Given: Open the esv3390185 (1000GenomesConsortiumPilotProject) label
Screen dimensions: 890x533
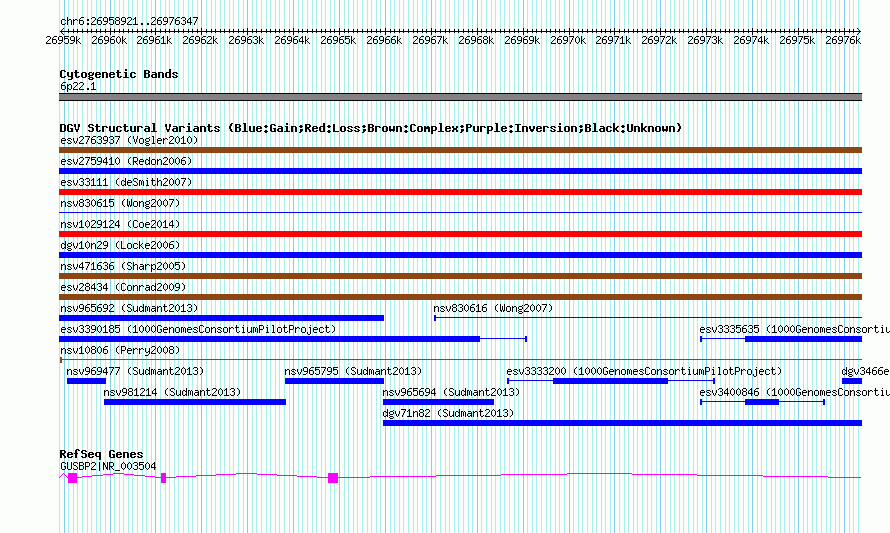Looking at the screenshot, I should [198, 329].
